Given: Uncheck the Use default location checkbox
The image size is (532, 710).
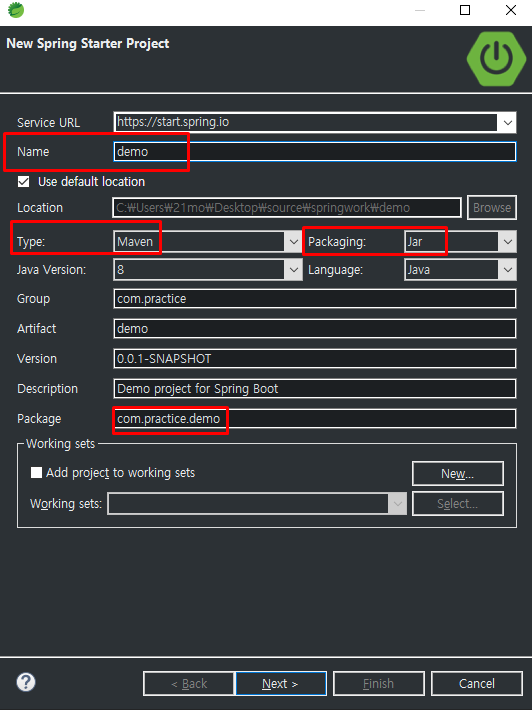Looking at the screenshot, I should coord(24,182).
